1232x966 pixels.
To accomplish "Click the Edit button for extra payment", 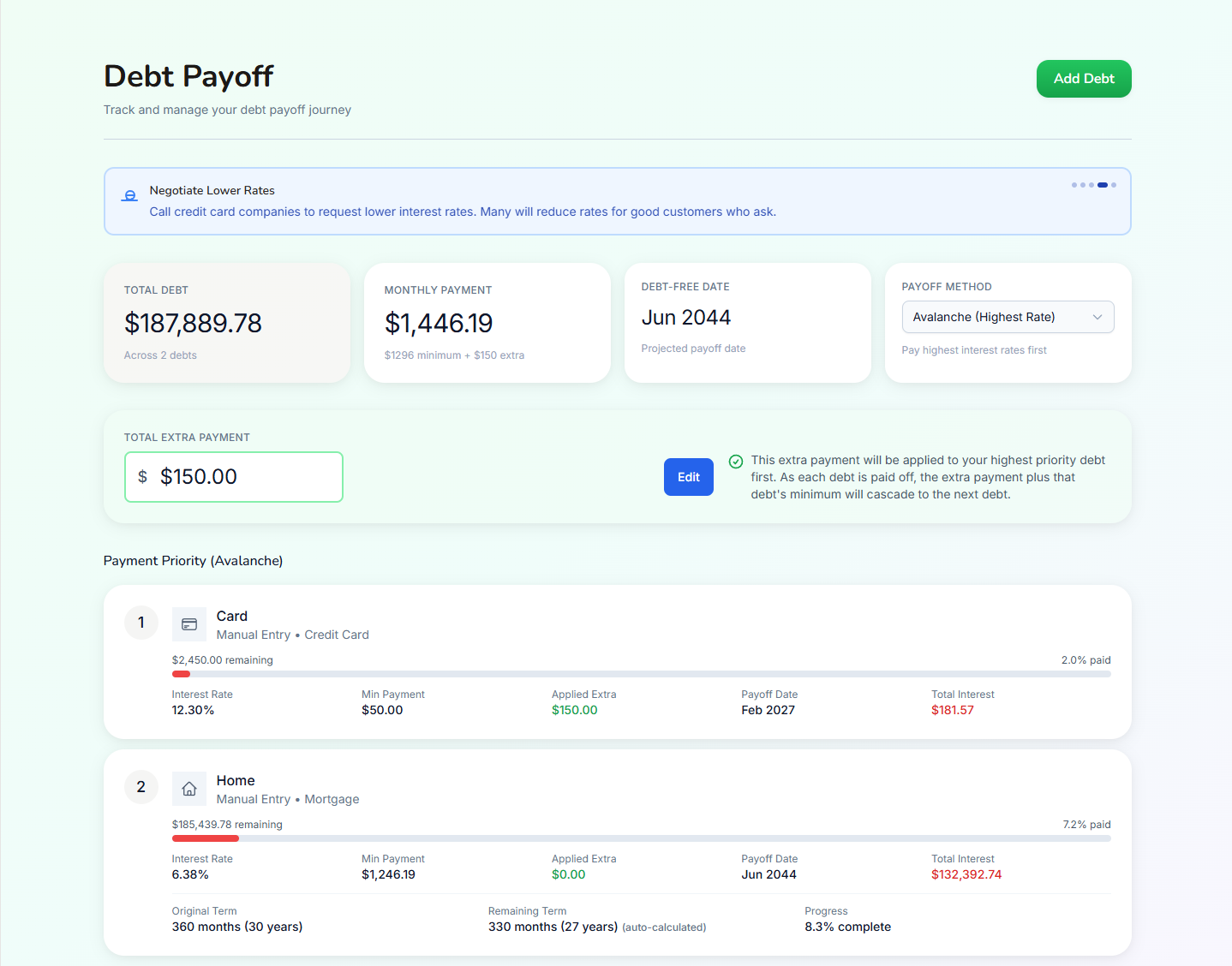I will (x=688, y=477).
